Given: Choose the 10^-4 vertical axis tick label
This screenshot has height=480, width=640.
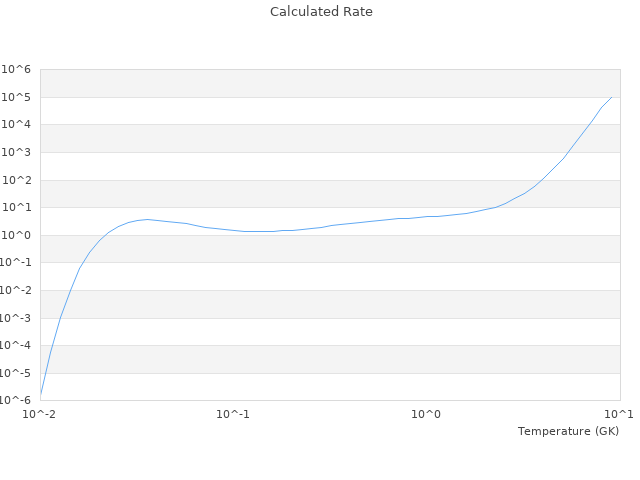Looking at the screenshot, I should point(14,346).
